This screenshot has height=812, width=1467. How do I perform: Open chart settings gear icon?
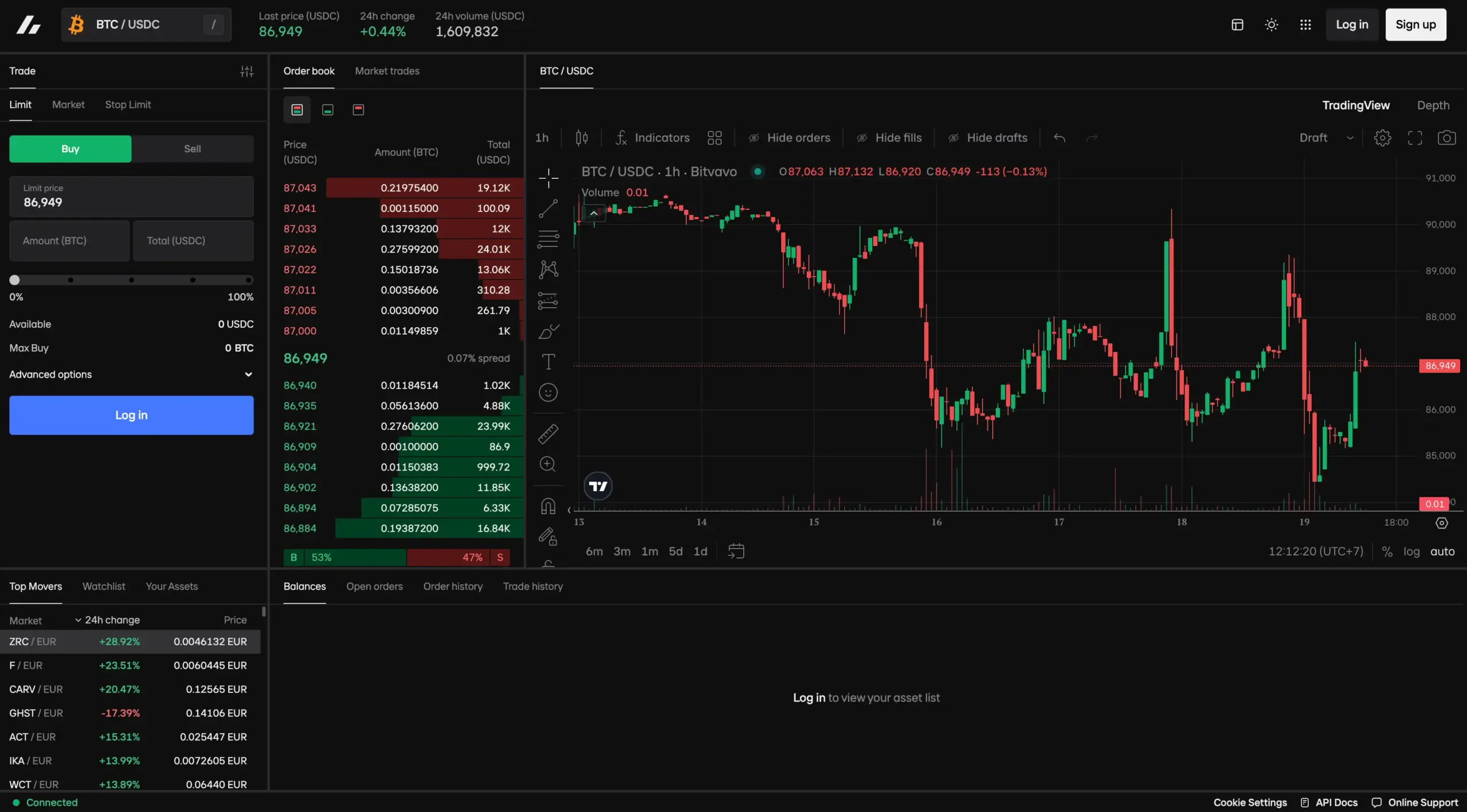[x=1382, y=138]
